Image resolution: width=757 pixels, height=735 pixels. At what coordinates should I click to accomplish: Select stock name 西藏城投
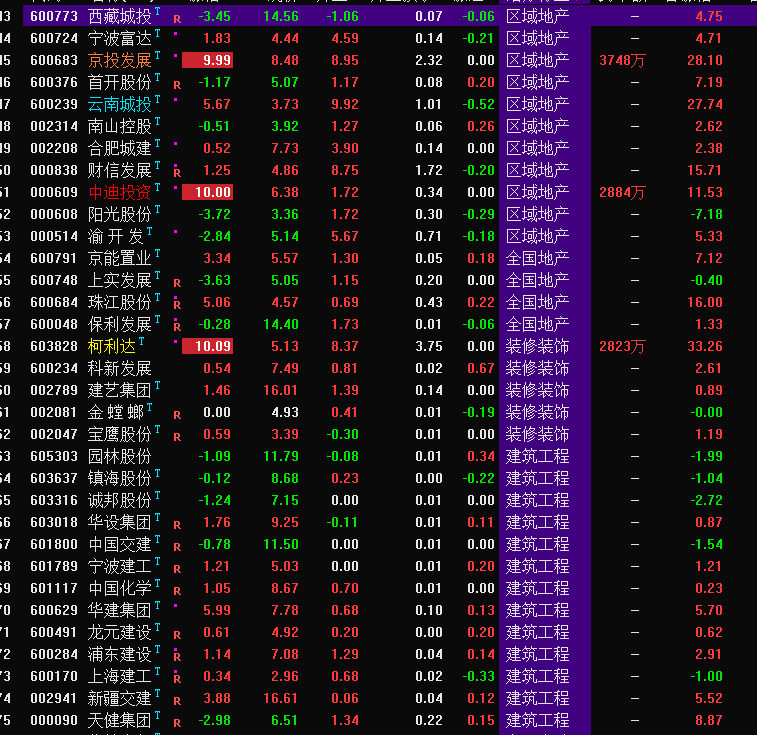(120, 16)
